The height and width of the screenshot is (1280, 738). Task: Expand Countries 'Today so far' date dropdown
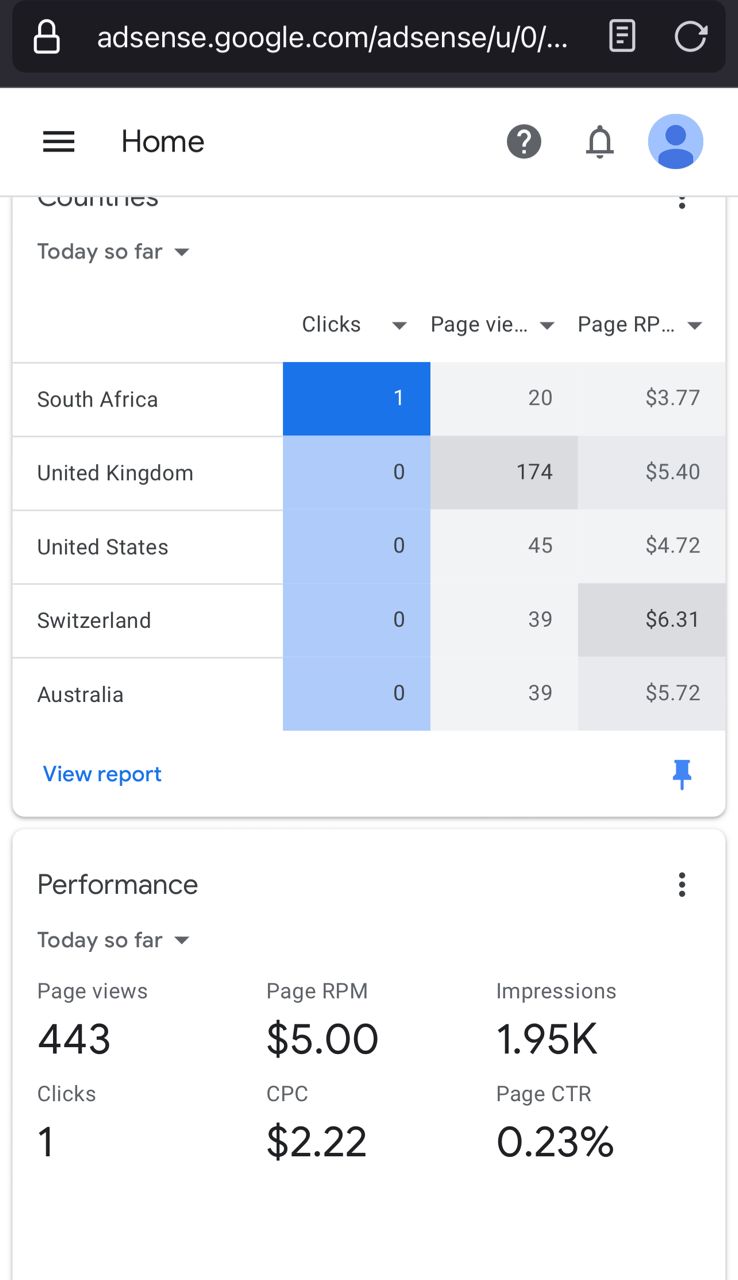coord(113,252)
